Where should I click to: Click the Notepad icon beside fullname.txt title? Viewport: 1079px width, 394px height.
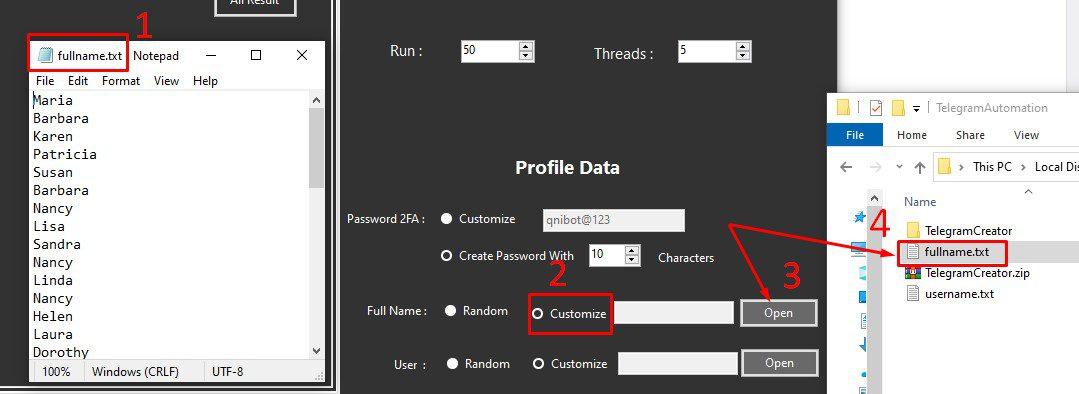pos(45,56)
